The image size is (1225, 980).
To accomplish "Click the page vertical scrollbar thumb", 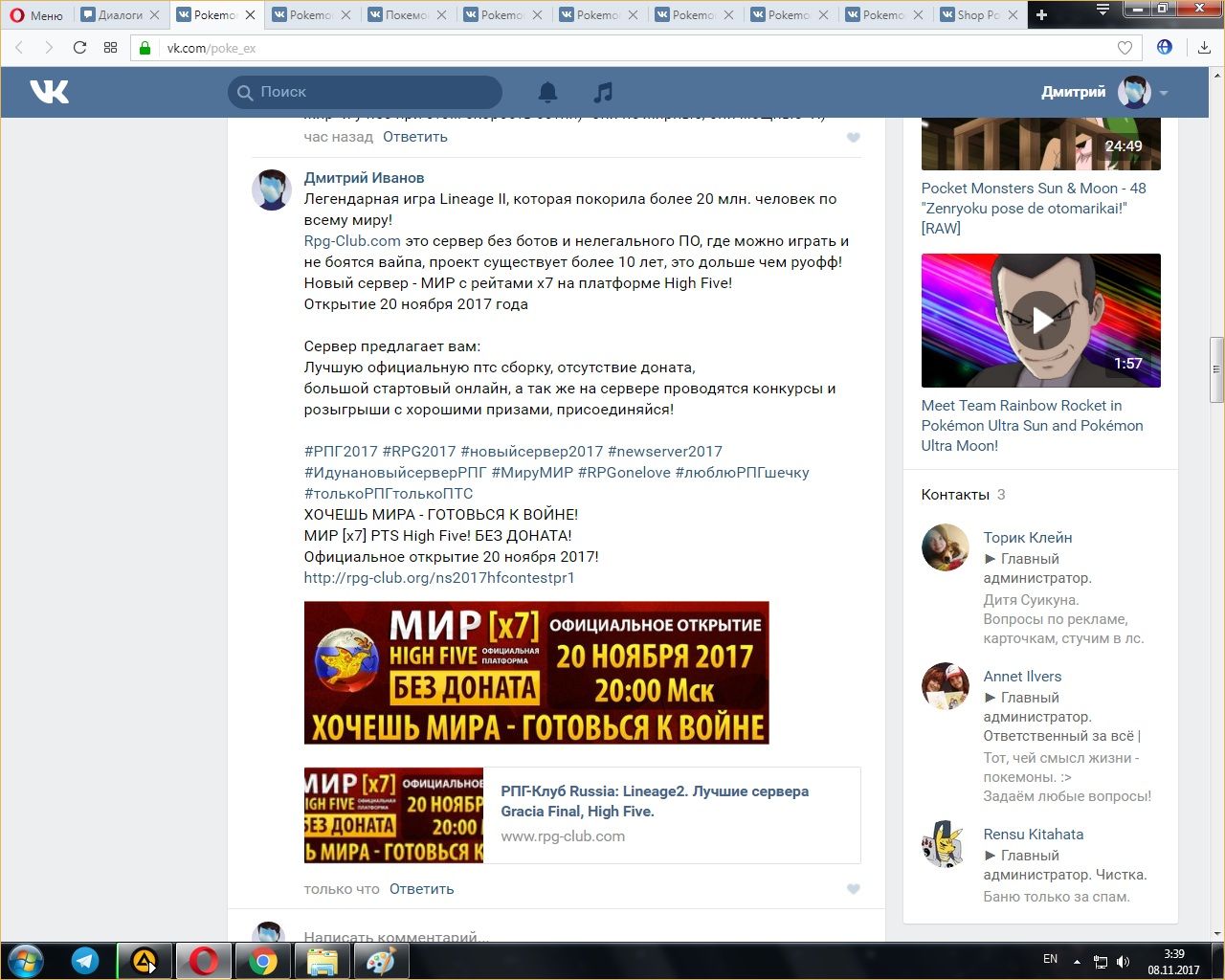I will [x=1216, y=369].
